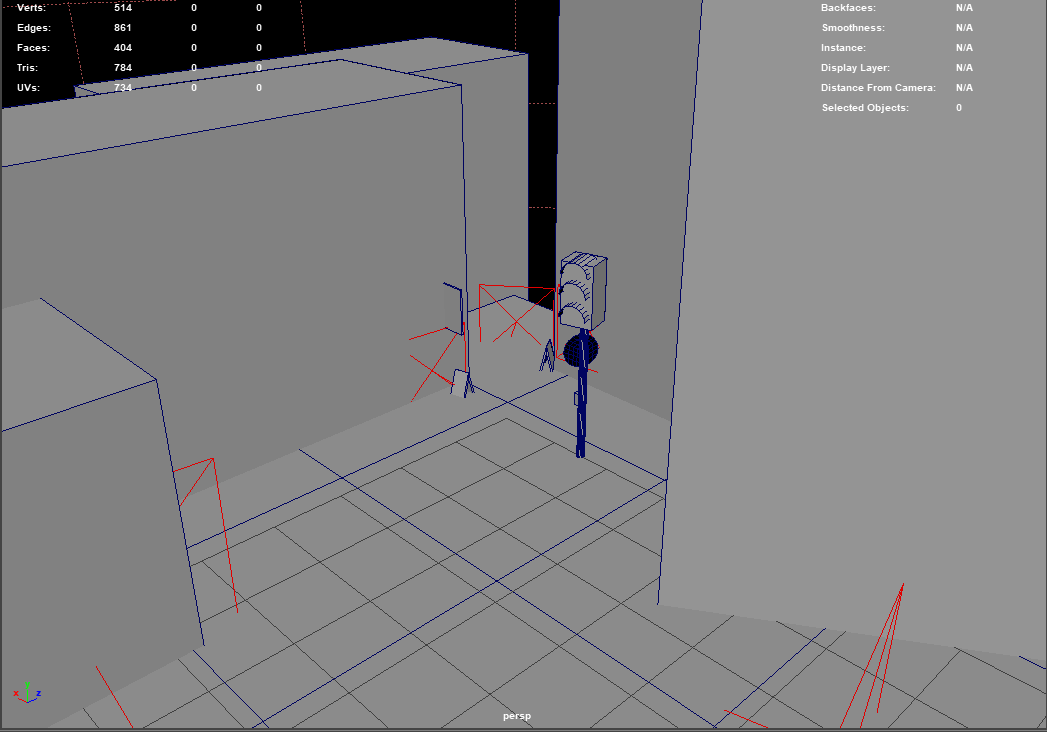Click the Tris count value 784

[123, 68]
